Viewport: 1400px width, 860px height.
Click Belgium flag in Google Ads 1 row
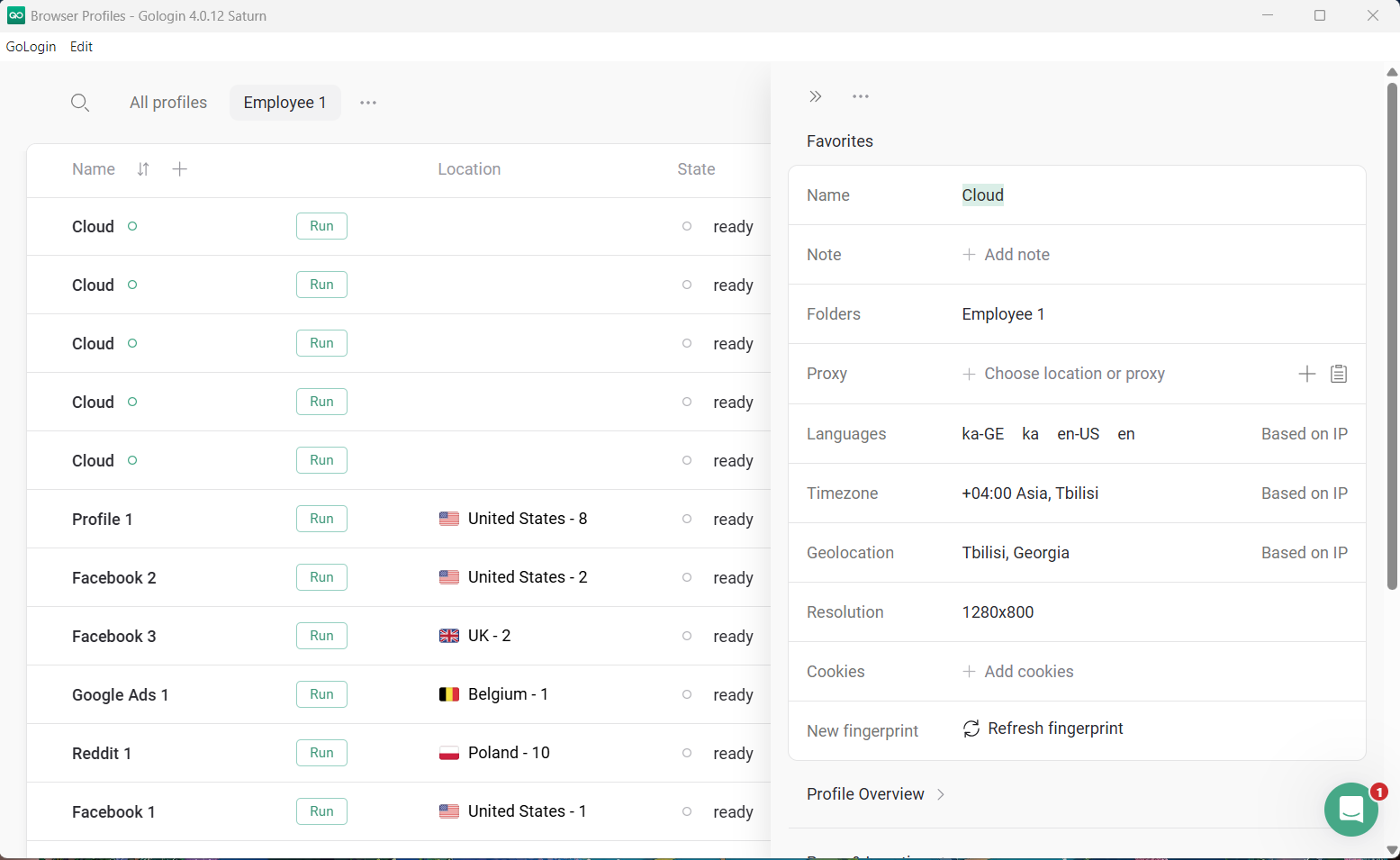(x=449, y=694)
